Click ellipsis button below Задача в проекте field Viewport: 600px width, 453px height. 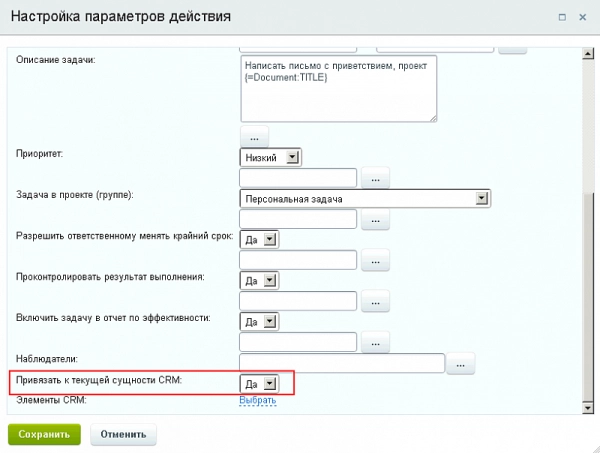tap(374, 219)
